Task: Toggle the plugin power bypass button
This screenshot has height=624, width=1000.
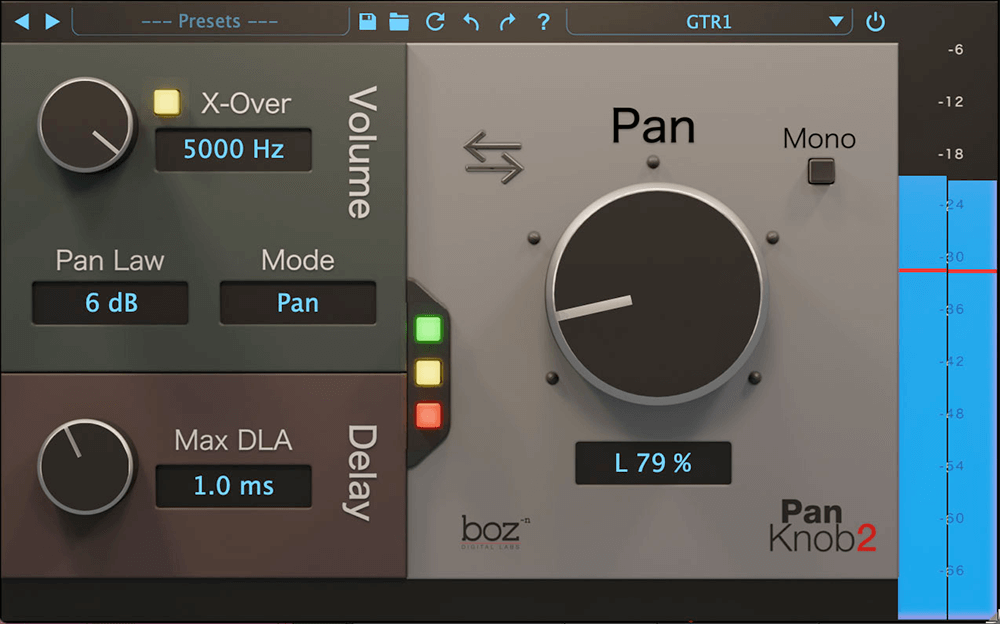Action: (876, 21)
